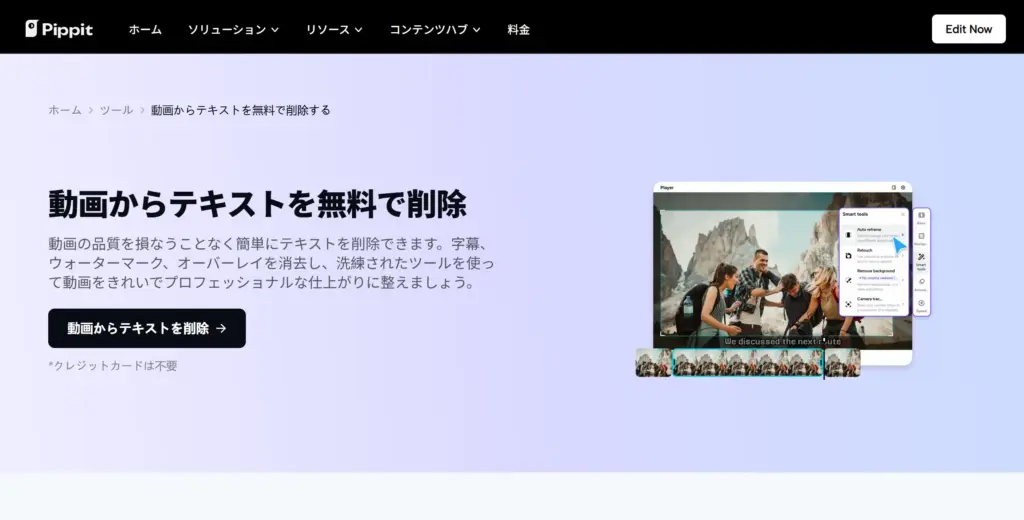
Task: Choose Retouch in Smart tools panel
Action: 873,255
